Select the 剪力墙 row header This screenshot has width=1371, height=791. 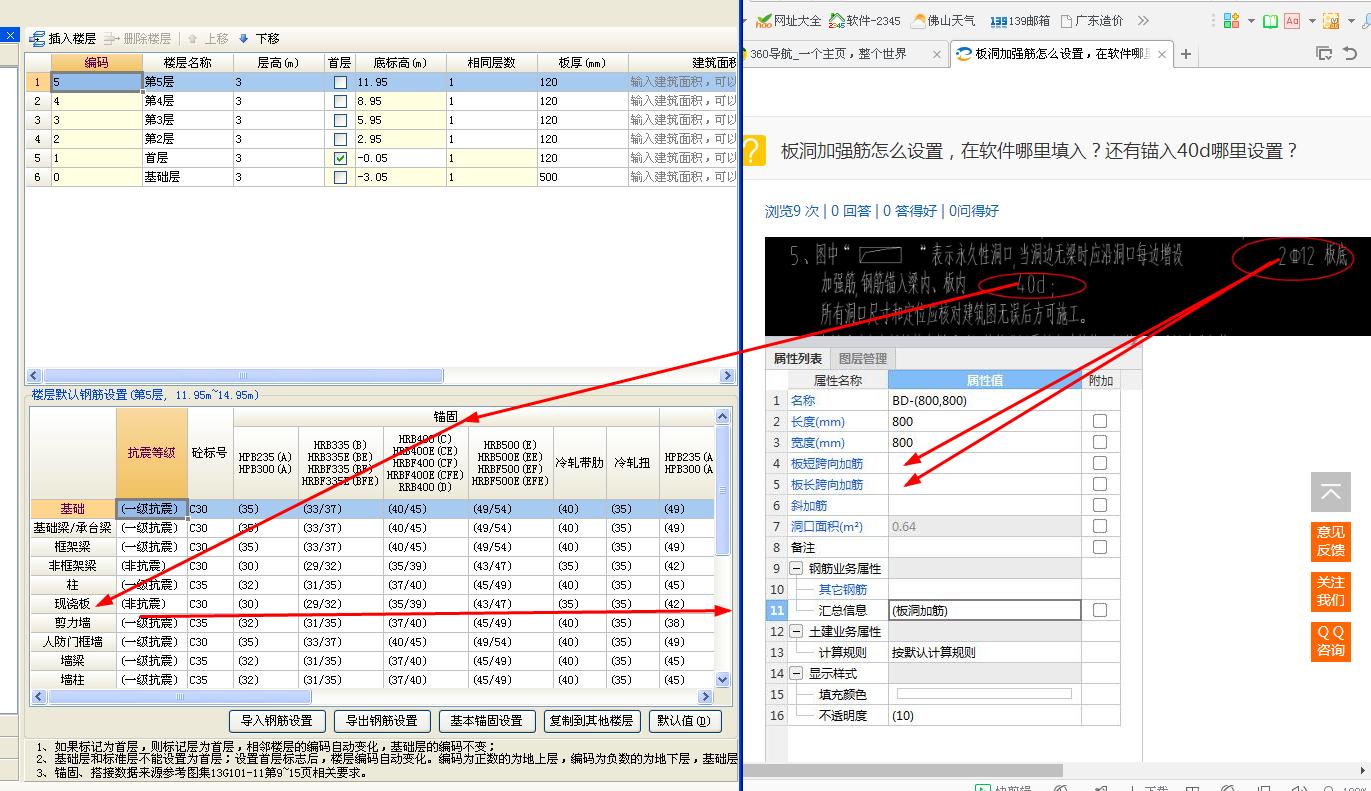[x=72, y=623]
